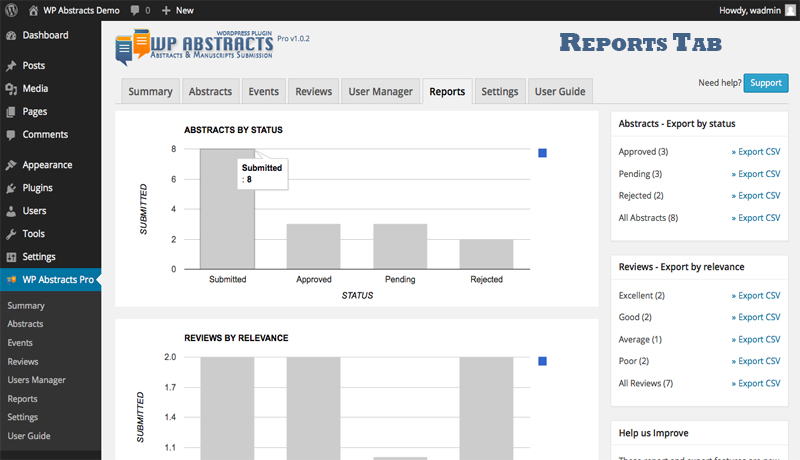
Task: Click the Dashboard gauge icon in sidebar
Action: [x=11, y=35]
